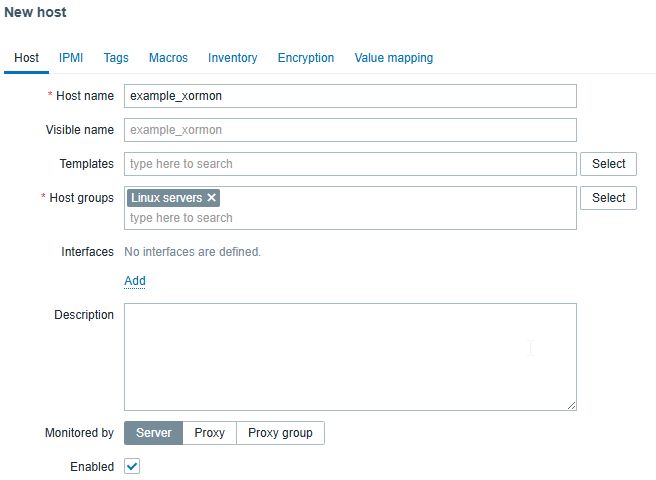This screenshot has height=480, width=656.
Task: Open the Encryption tab
Action: (305, 58)
